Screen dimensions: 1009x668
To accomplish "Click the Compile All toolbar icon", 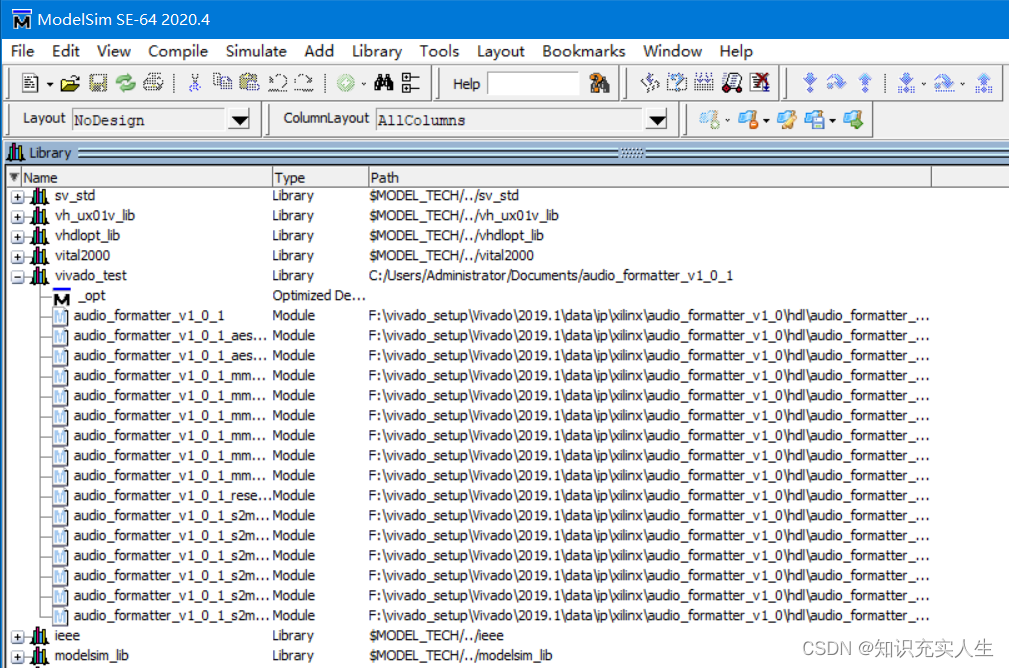I will pyautogui.click(x=677, y=82).
